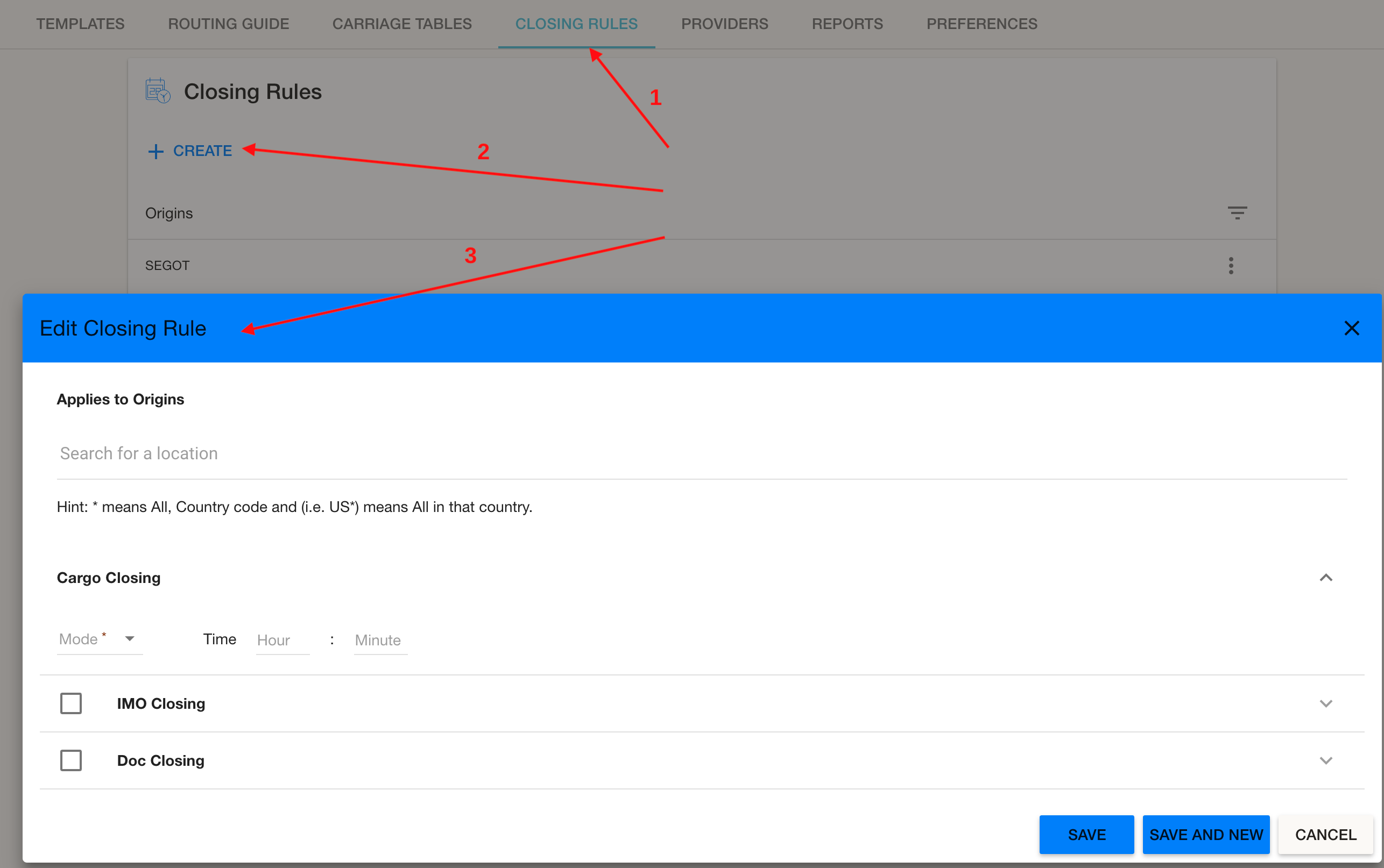Enable the Doc Closing checkbox
Screen dimensions: 1384x868
70,759
